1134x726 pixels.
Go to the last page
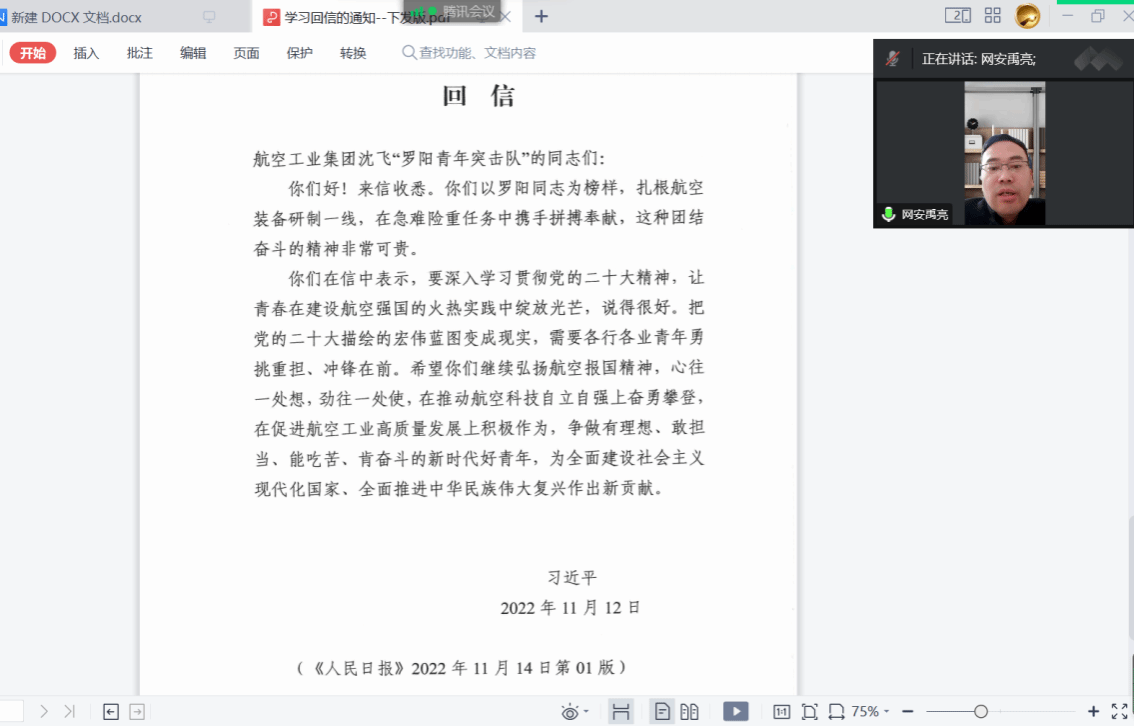[69, 712]
